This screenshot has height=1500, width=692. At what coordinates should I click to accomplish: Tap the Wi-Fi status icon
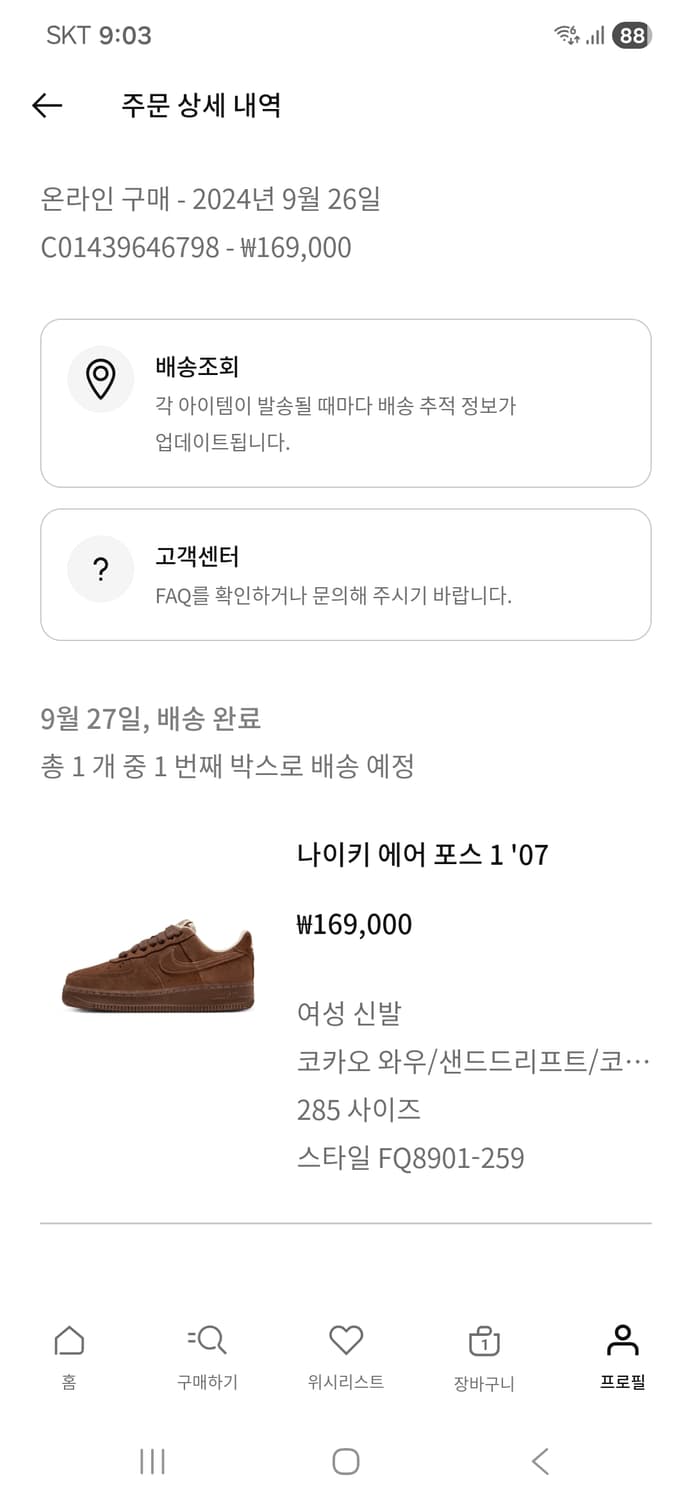pos(564,33)
